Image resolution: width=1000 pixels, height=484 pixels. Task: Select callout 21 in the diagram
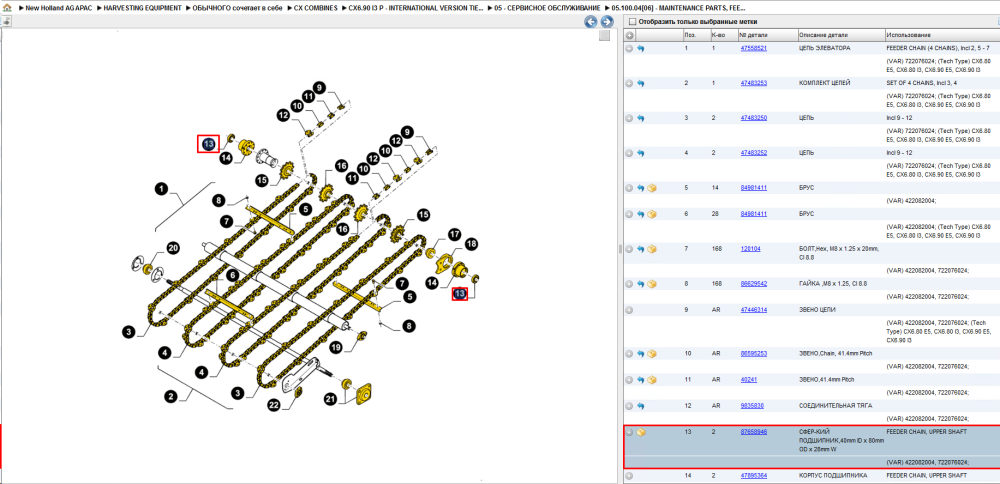pyautogui.click(x=330, y=399)
